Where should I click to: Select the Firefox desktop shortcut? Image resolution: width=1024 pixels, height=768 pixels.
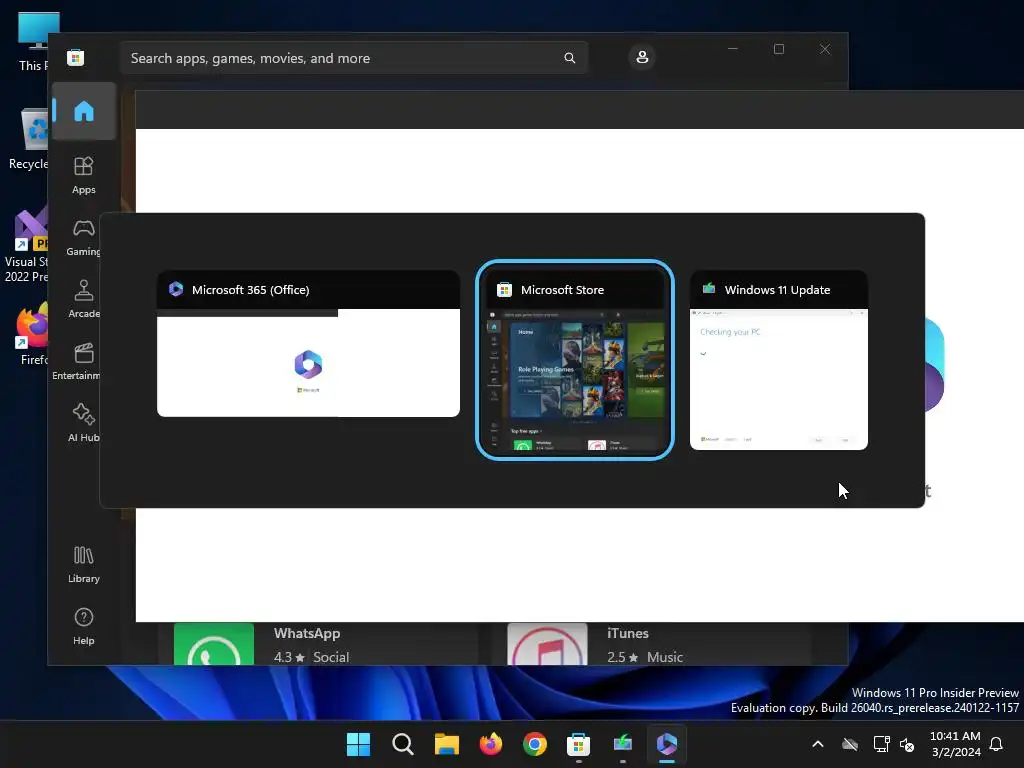(x=31, y=334)
